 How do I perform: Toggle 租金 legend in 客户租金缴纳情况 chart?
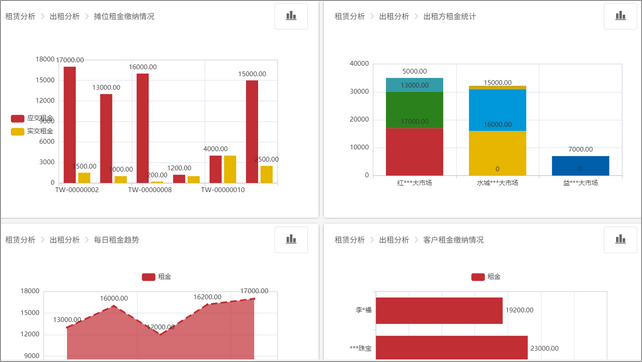pyautogui.click(x=486, y=277)
